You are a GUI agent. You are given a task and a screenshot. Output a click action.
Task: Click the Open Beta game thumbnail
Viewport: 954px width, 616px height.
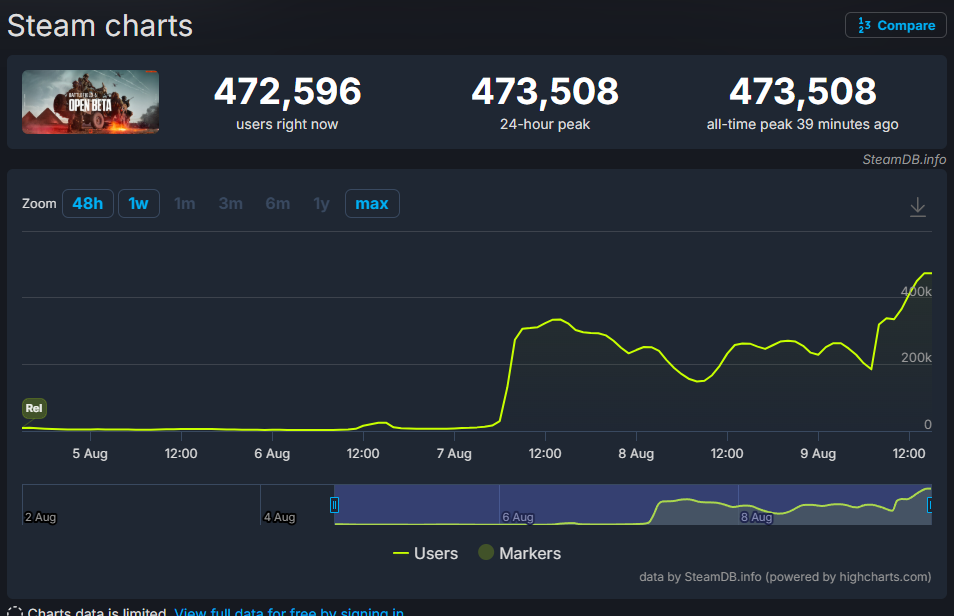(x=91, y=102)
